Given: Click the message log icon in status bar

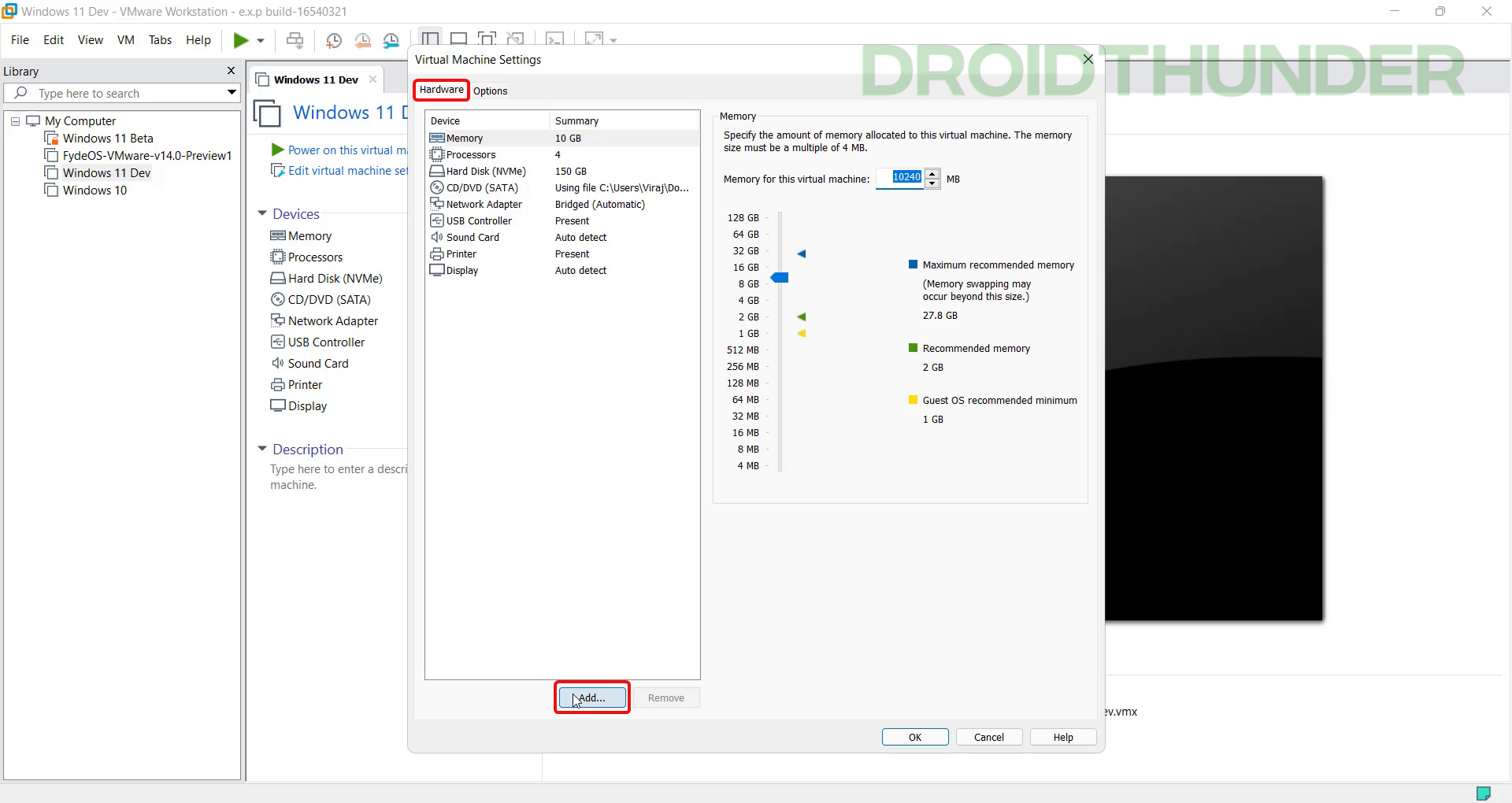Looking at the screenshot, I should 1484,793.
